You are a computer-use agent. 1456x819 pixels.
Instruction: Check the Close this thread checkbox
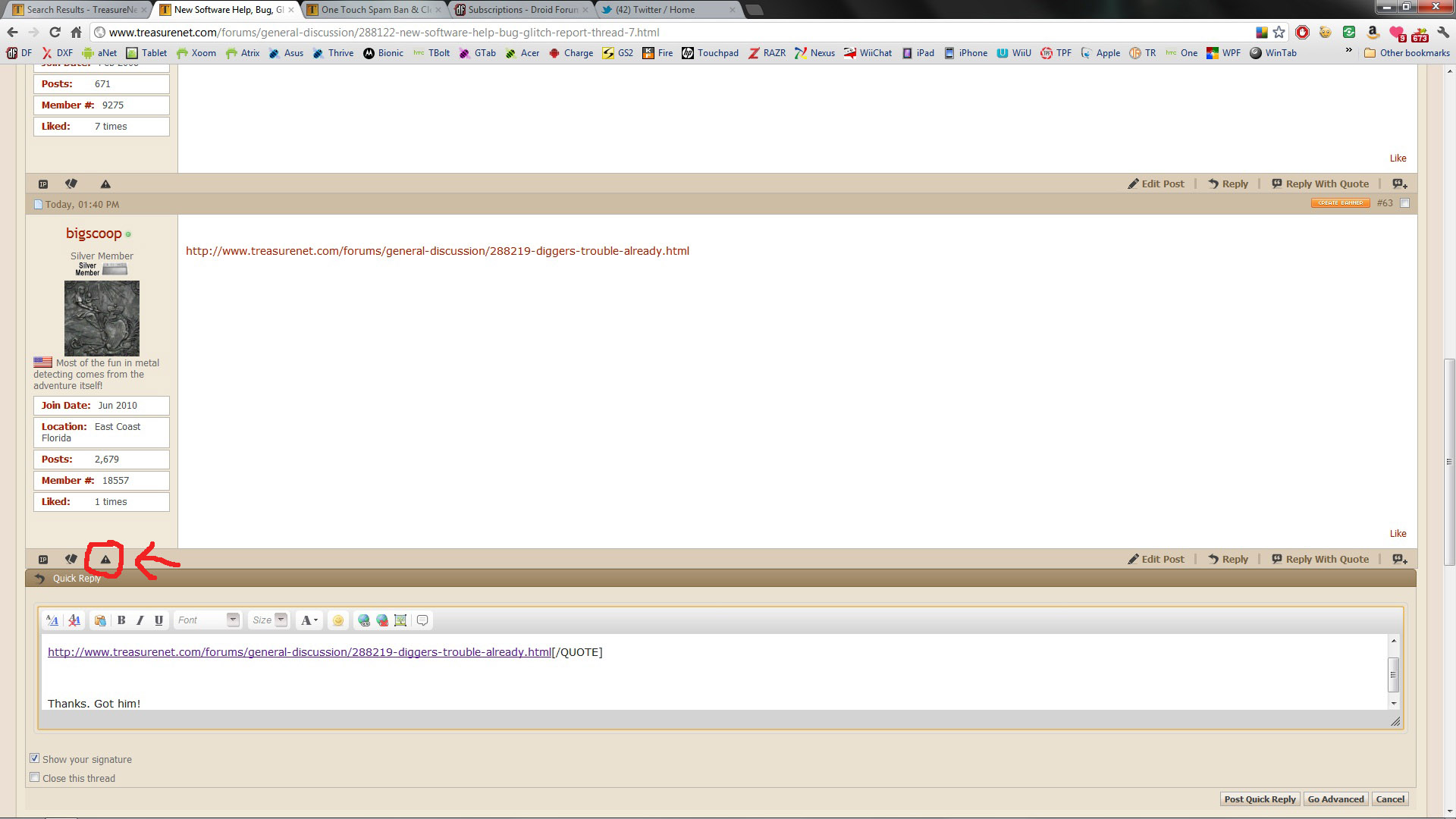[35, 777]
